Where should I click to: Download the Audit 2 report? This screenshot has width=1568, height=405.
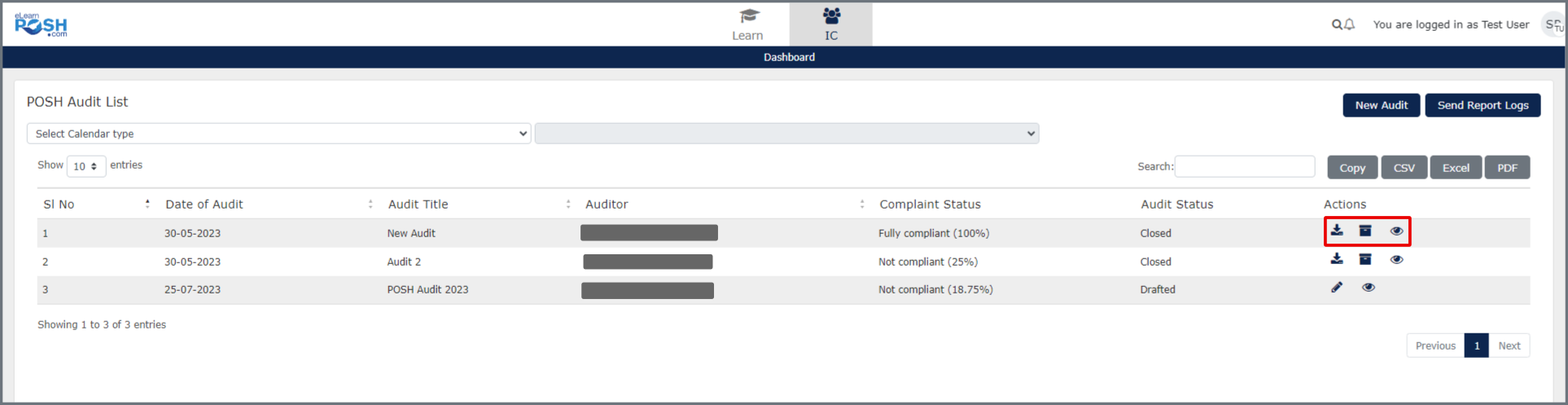tap(1337, 259)
